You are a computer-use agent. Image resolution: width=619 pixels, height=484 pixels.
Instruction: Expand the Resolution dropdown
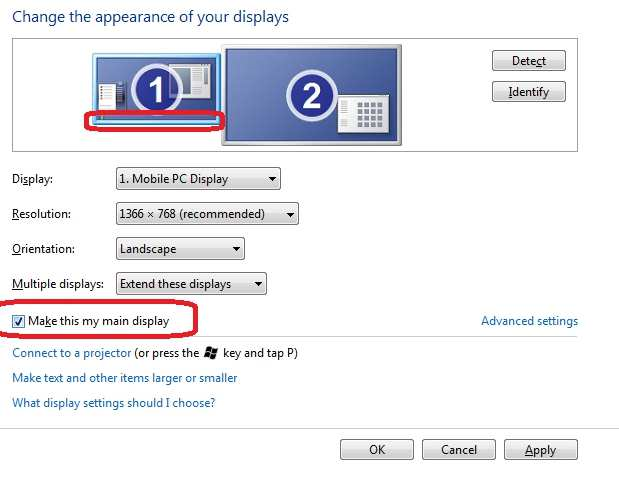point(207,214)
